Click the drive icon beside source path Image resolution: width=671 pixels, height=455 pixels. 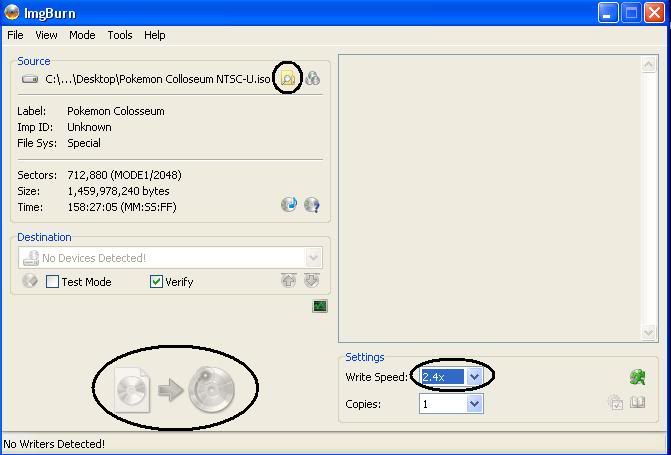[30, 79]
